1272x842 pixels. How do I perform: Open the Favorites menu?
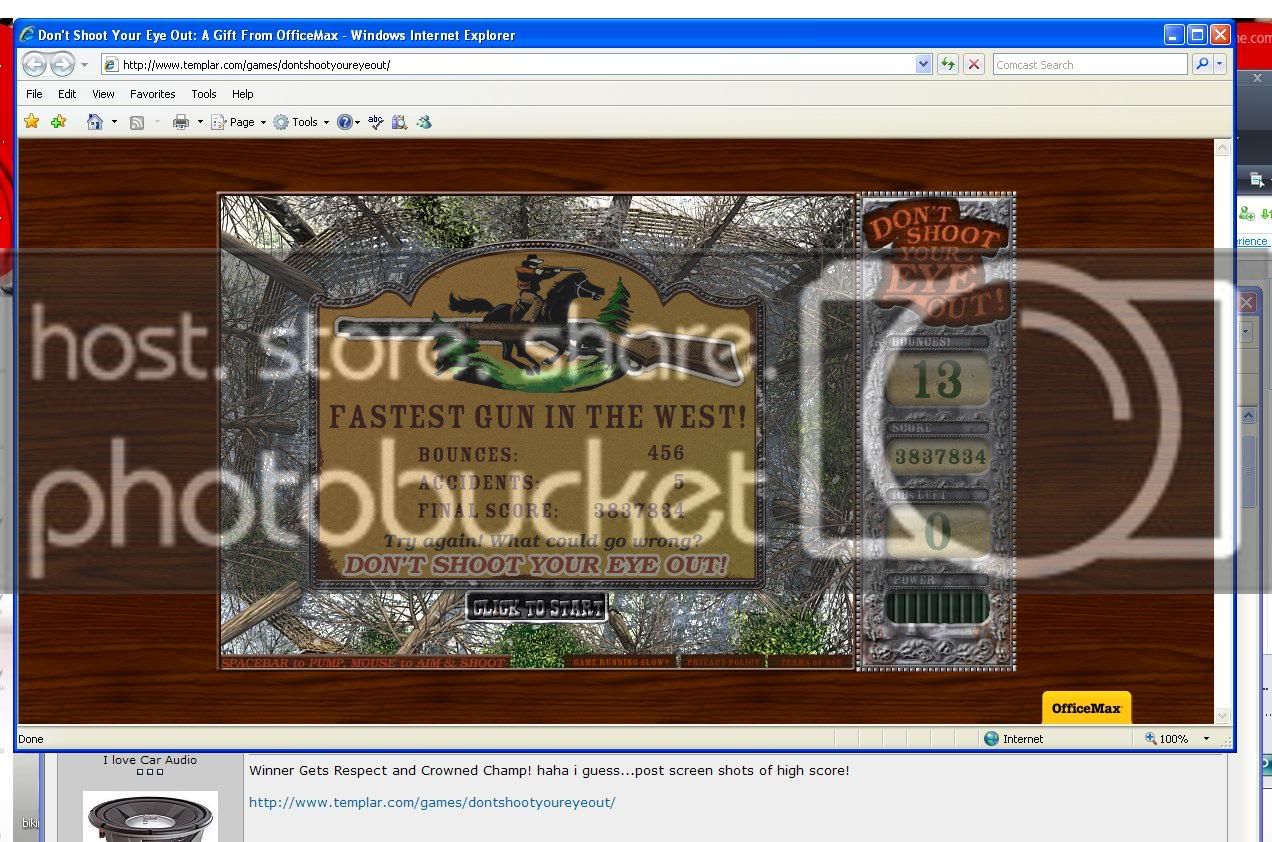point(153,94)
